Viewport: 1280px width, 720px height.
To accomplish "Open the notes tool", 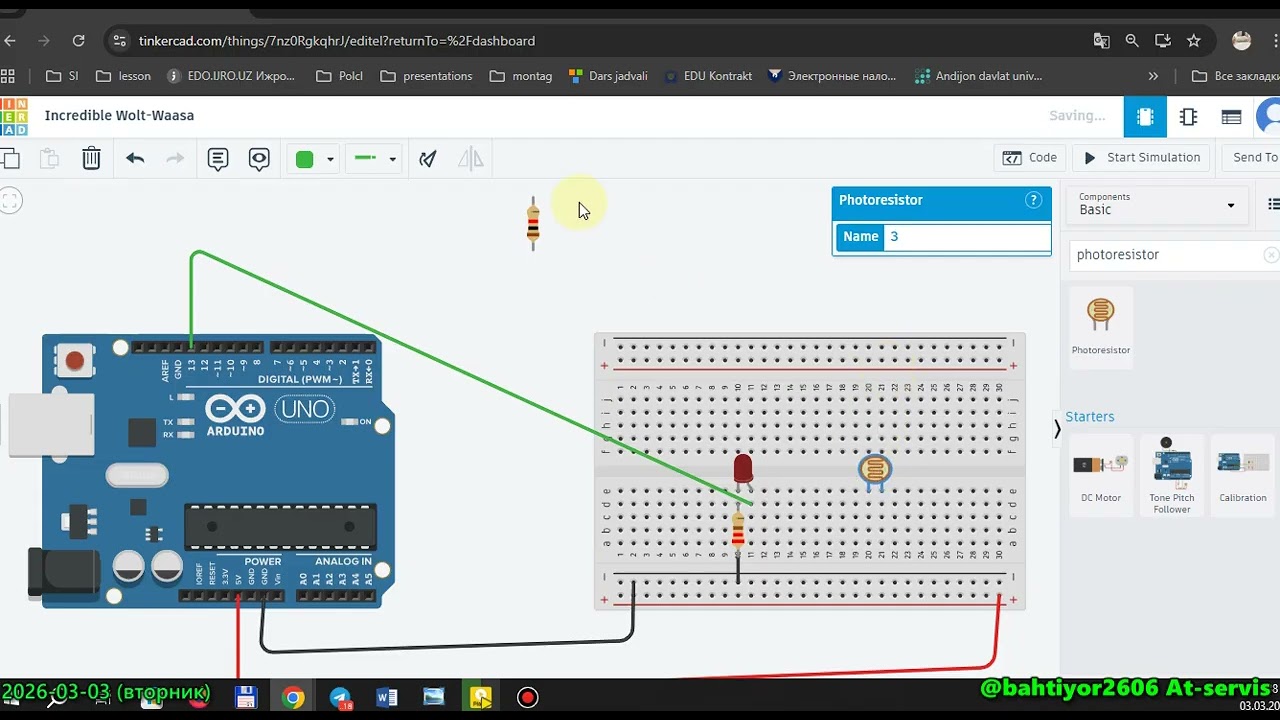I will (218, 159).
